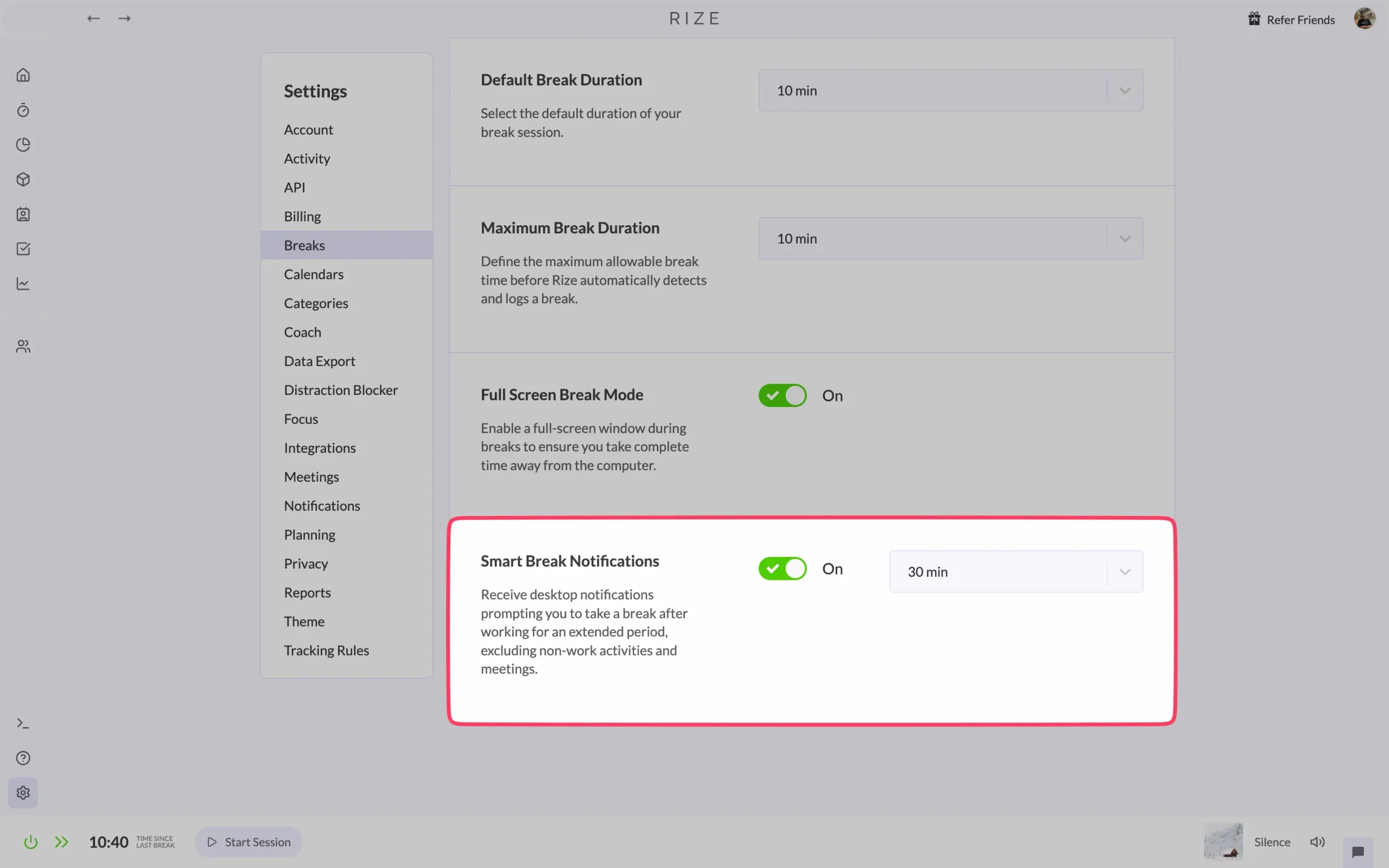Click the Silence soundscape thumbnail
The width and height of the screenshot is (1389, 868).
(1223, 841)
